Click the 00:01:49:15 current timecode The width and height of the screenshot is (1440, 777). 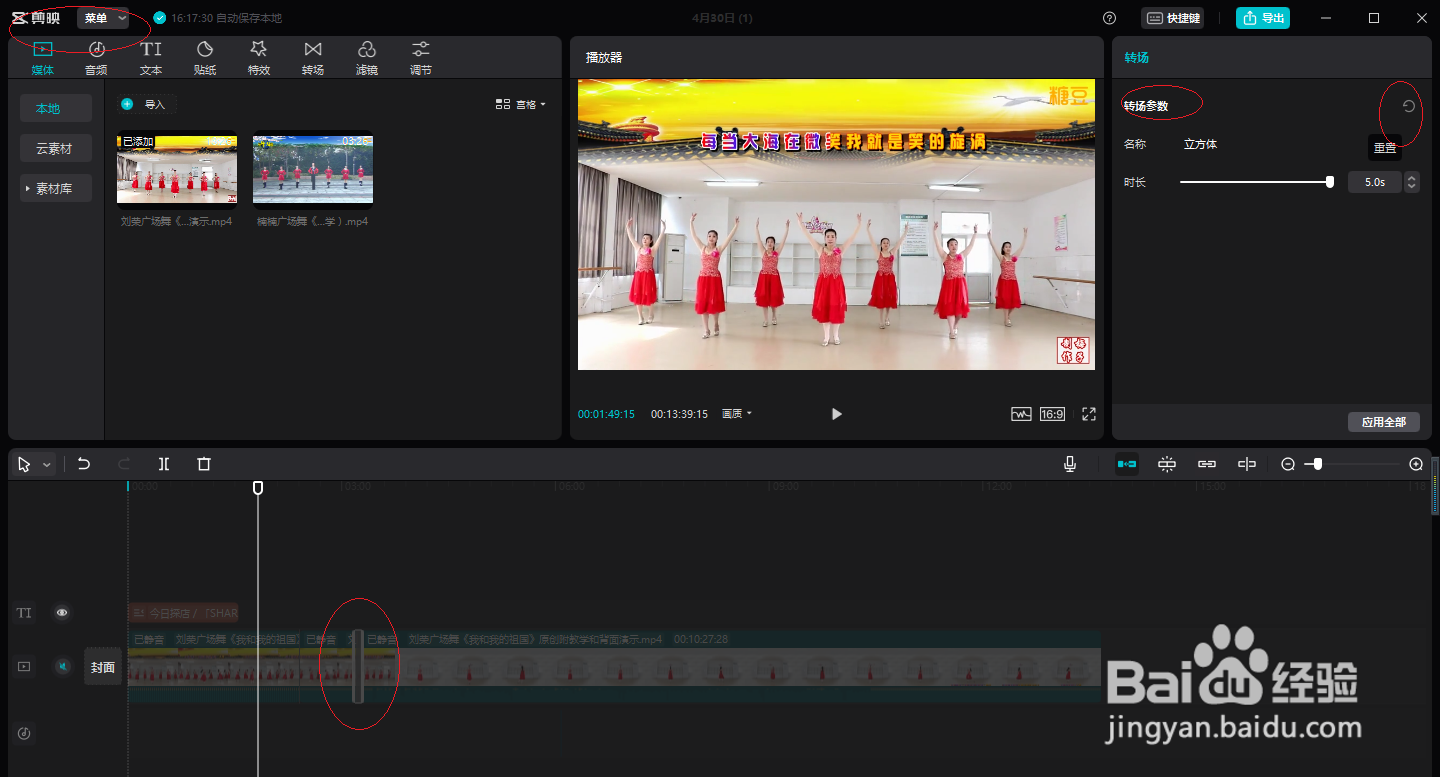point(606,414)
